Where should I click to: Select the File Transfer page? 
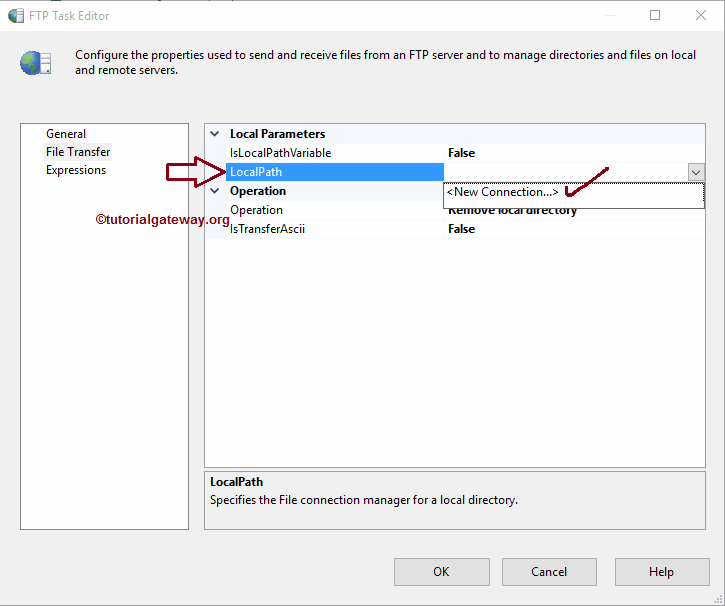tap(78, 152)
